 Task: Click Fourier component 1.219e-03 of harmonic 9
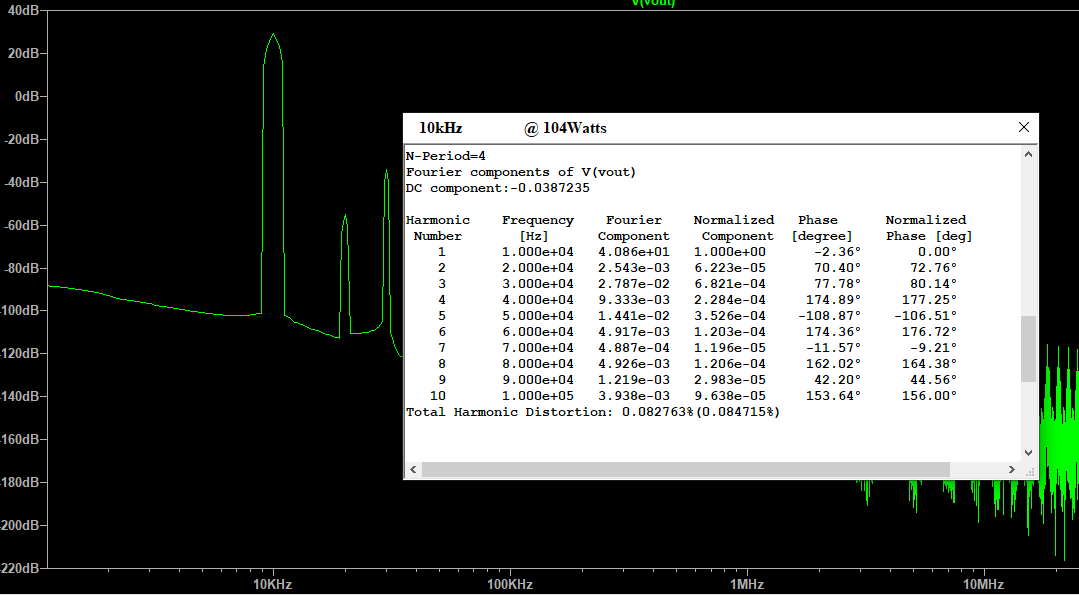[x=633, y=380]
